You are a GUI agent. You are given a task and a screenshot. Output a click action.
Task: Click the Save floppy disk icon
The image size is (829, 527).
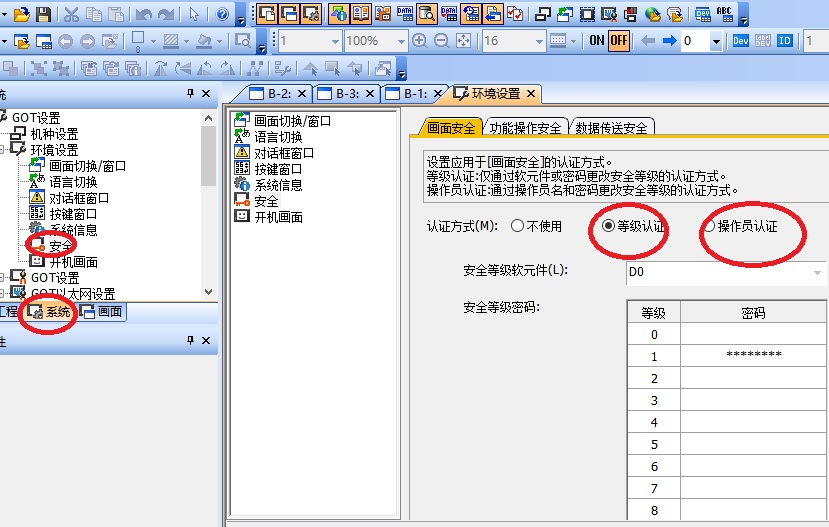[x=44, y=14]
